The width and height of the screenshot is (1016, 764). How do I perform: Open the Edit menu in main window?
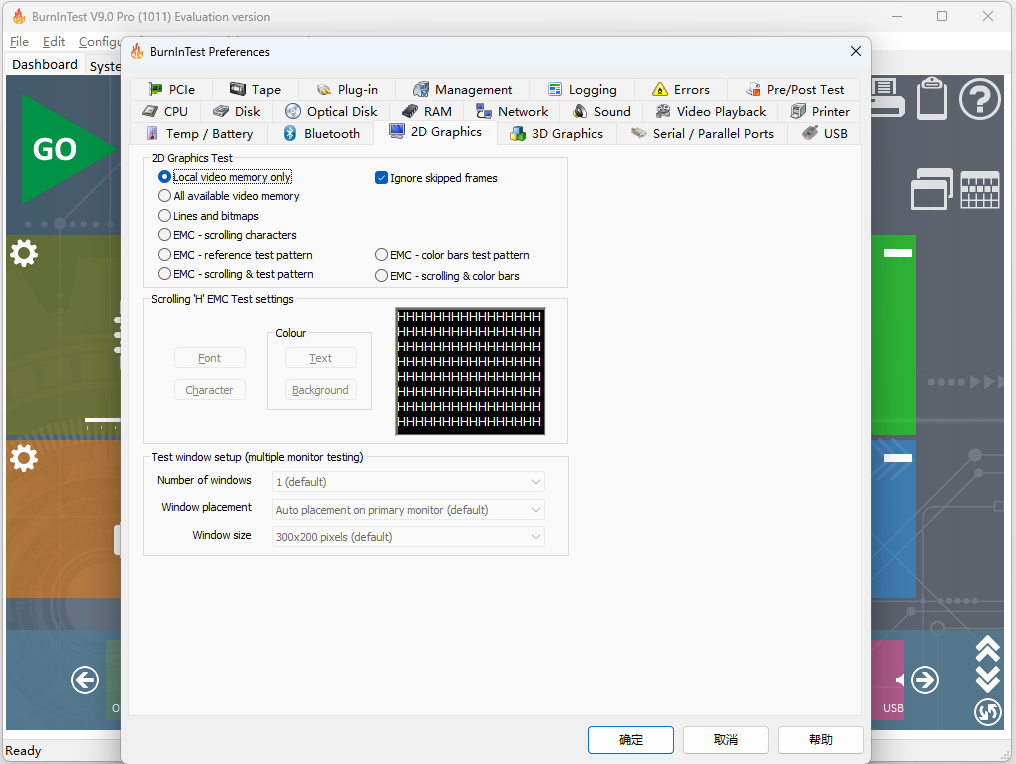point(54,41)
